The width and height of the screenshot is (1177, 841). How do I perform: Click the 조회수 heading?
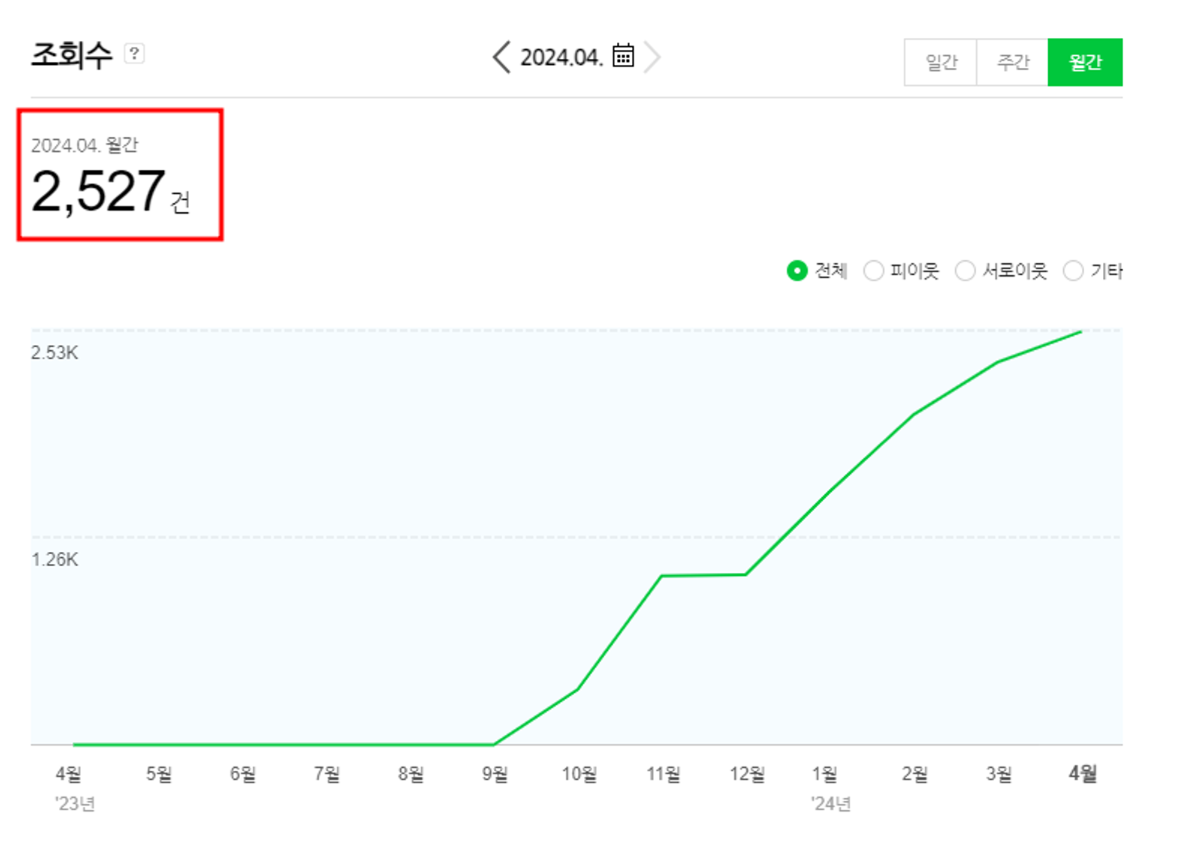(x=71, y=55)
